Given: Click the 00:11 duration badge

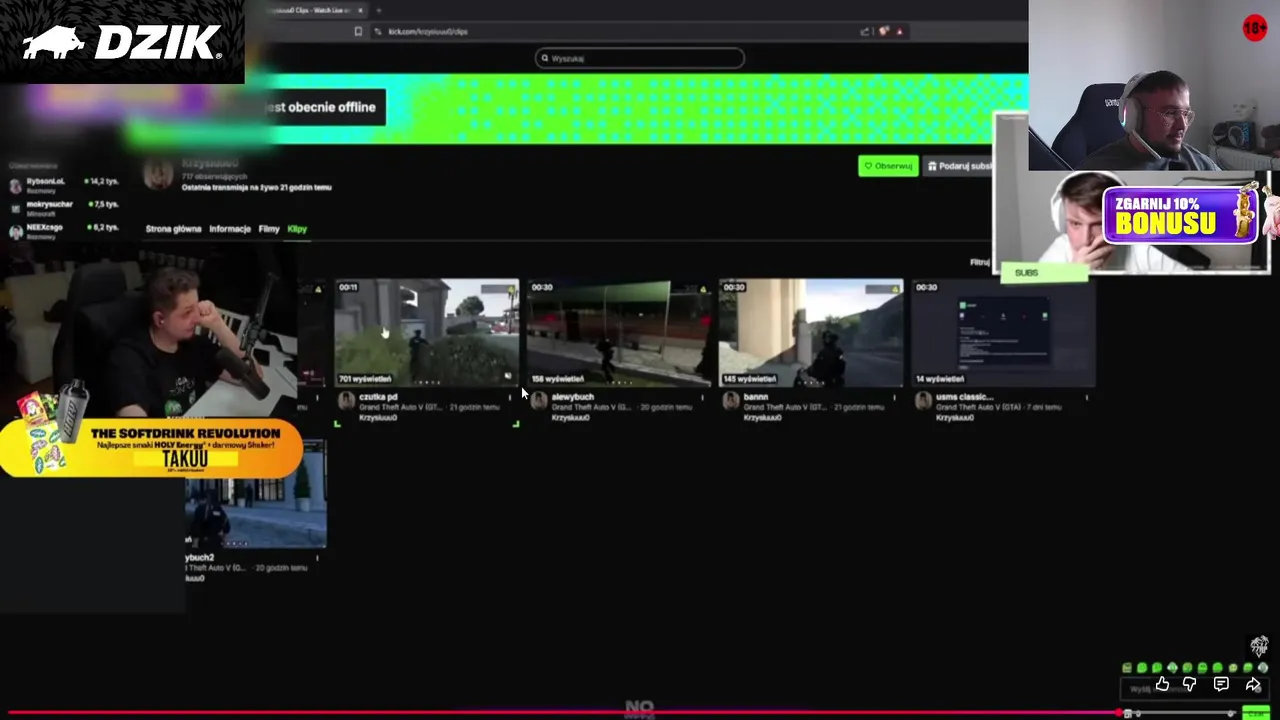Looking at the screenshot, I should 348,287.
